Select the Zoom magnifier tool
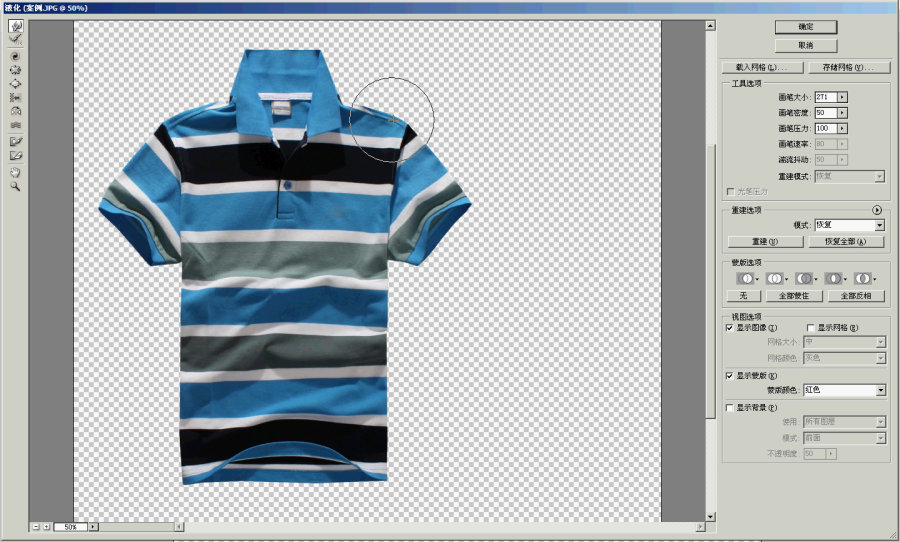This screenshot has height=542, width=900. pos(16,185)
